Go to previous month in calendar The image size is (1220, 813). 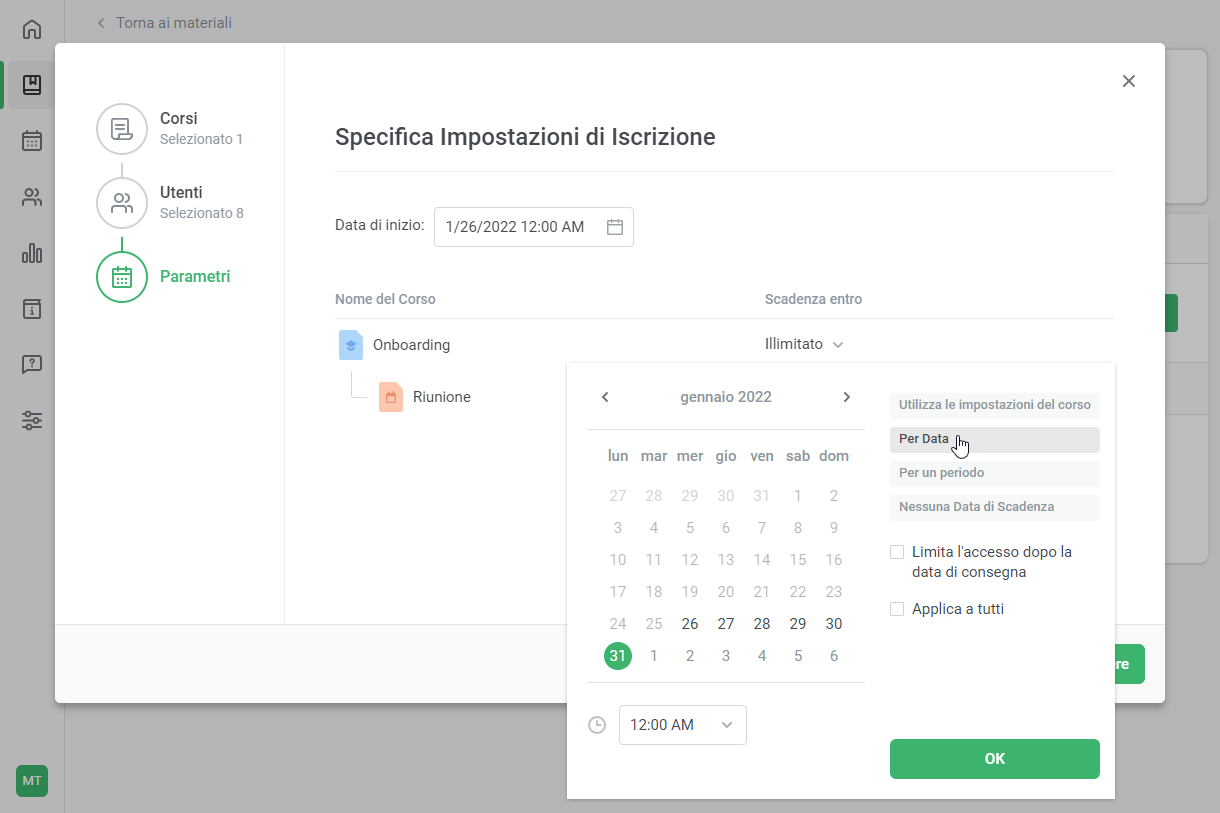tap(605, 397)
